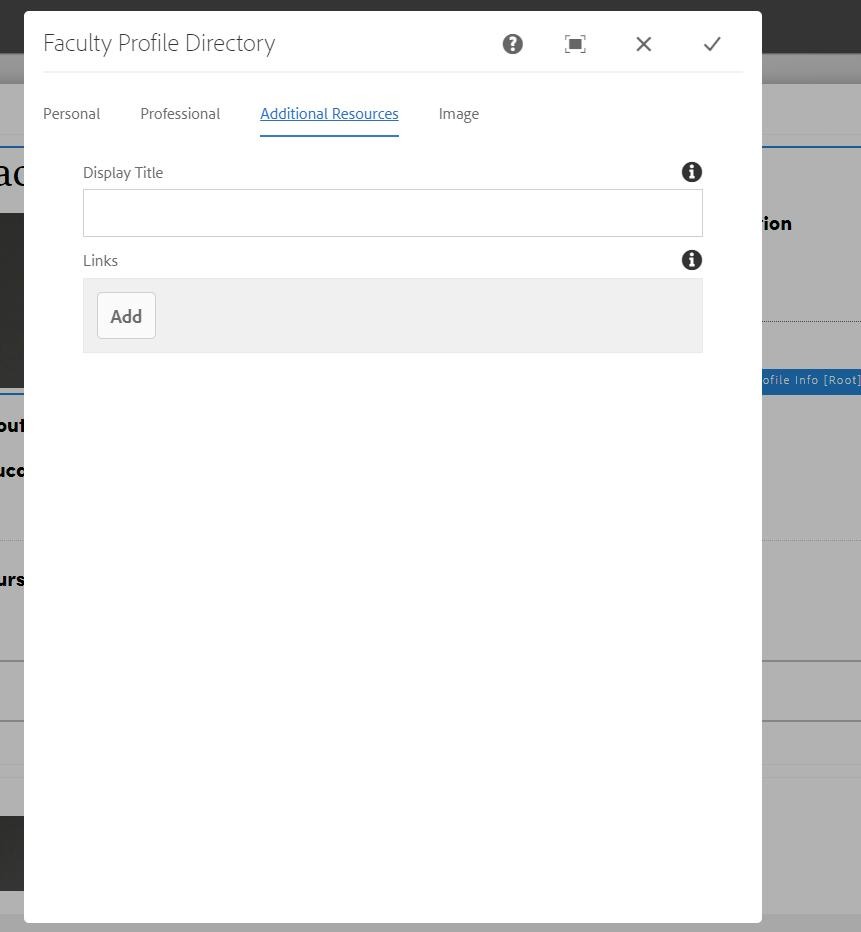This screenshot has width=861, height=932.
Task: Cancel the dialog with the X icon
Action: tap(644, 44)
